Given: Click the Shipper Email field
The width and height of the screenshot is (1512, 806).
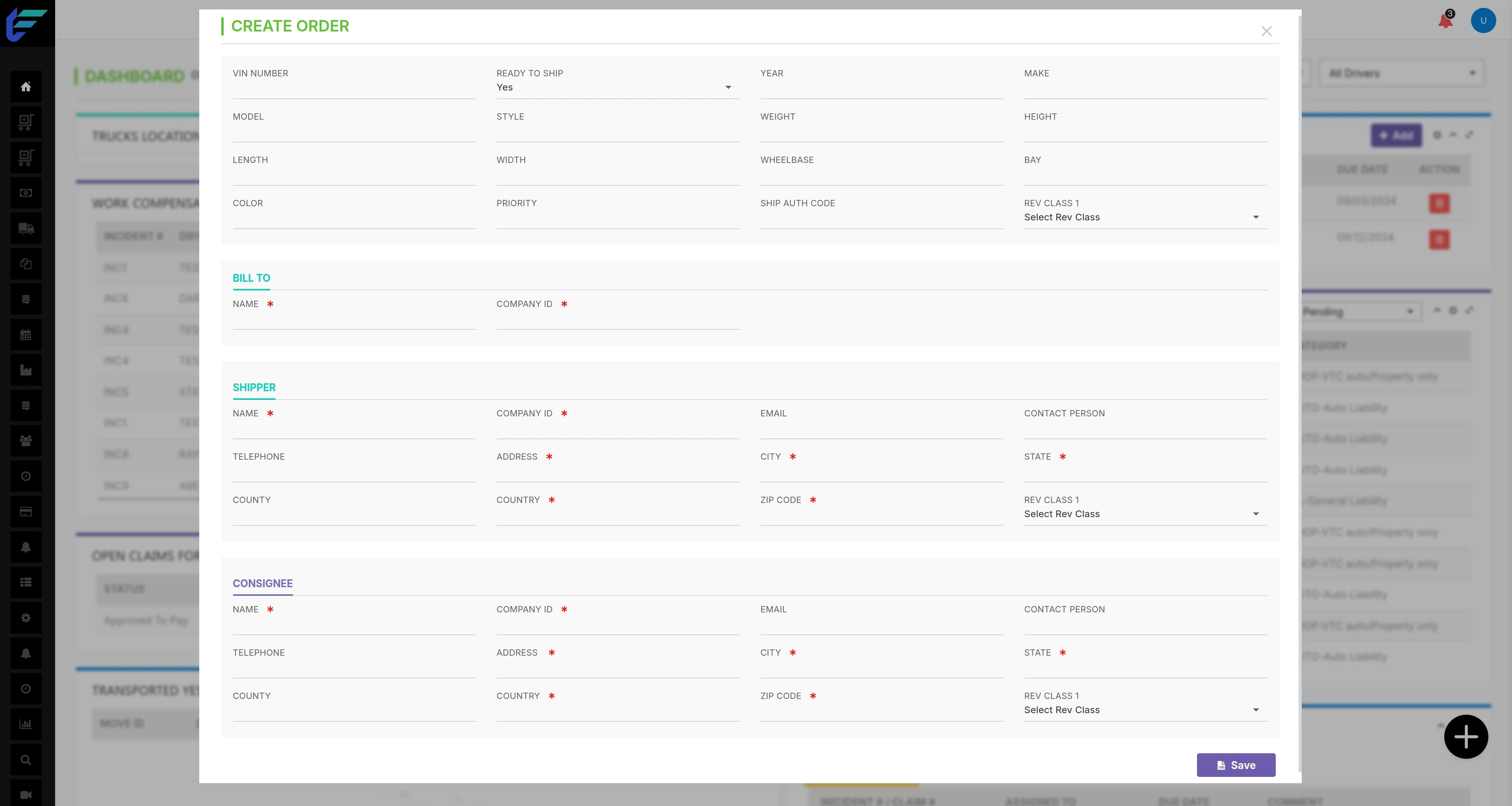Looking at the screenshot, I should pyautogui.click(x=882, y=429).
